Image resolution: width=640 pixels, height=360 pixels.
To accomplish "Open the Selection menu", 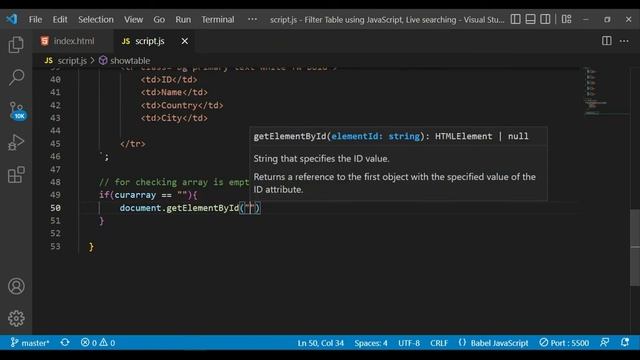I will point(96,19).
